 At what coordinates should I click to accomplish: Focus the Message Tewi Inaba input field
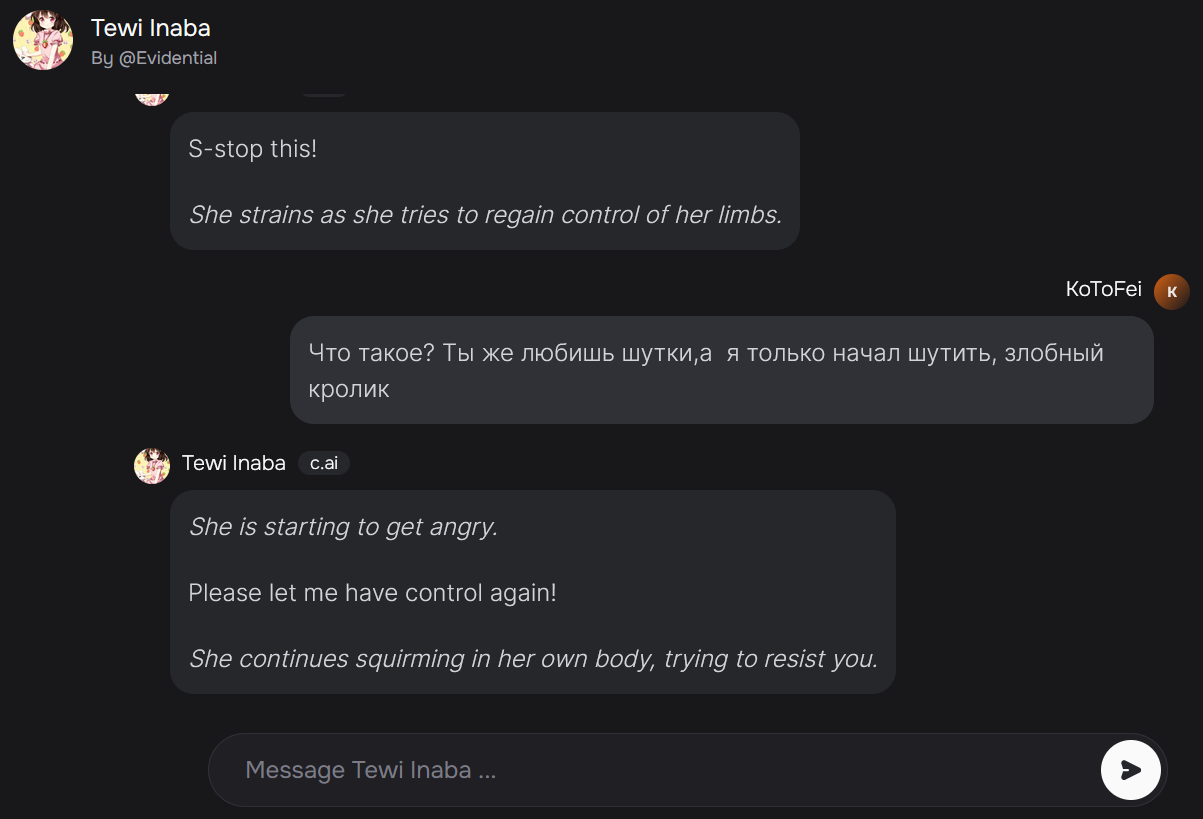(x=654, y=770)
